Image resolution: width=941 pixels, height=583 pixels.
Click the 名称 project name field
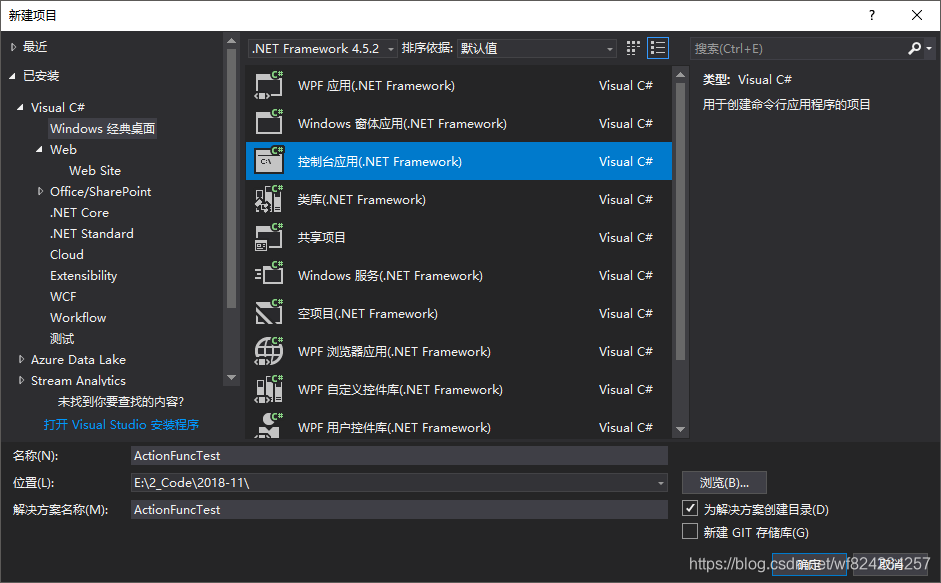coord(399,456)
